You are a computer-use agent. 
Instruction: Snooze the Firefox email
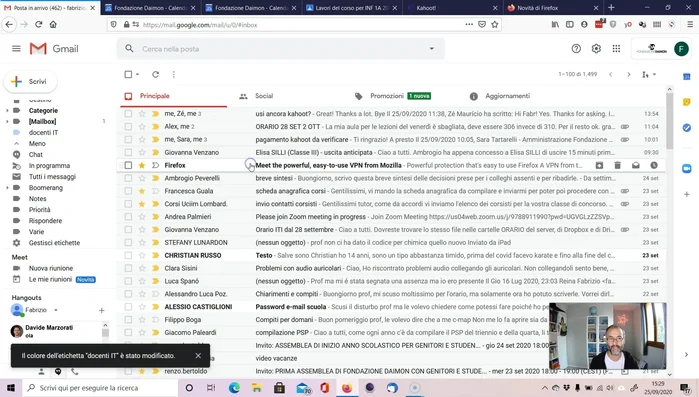654,165
